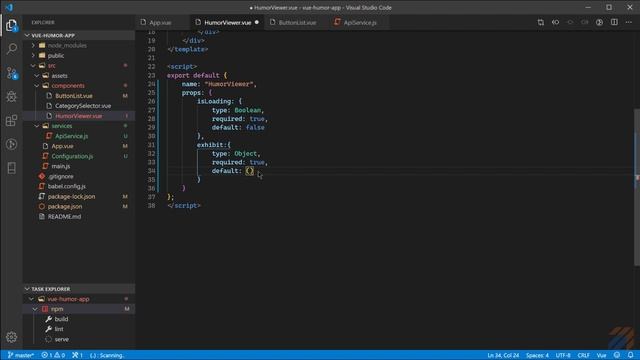
Task: Open the errors and warnings count
Action: 53,355
